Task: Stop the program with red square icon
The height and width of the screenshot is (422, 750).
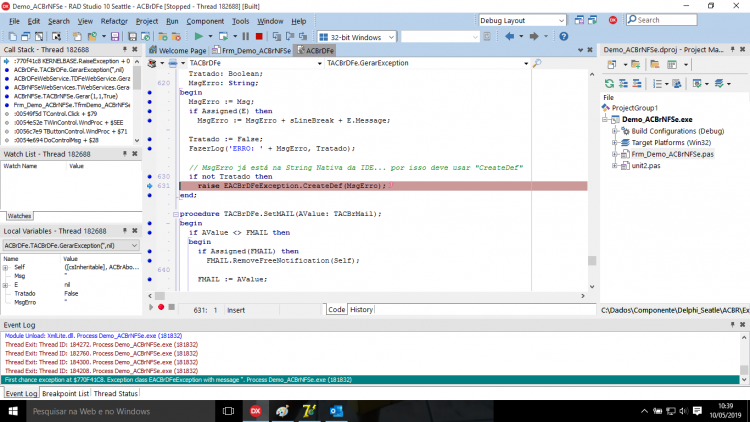Action: [259, 36]
